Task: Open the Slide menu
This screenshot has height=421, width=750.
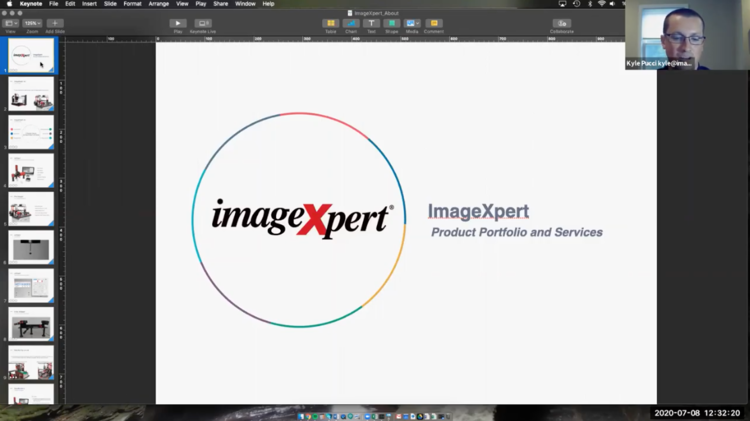Action: tap(110, 4)
